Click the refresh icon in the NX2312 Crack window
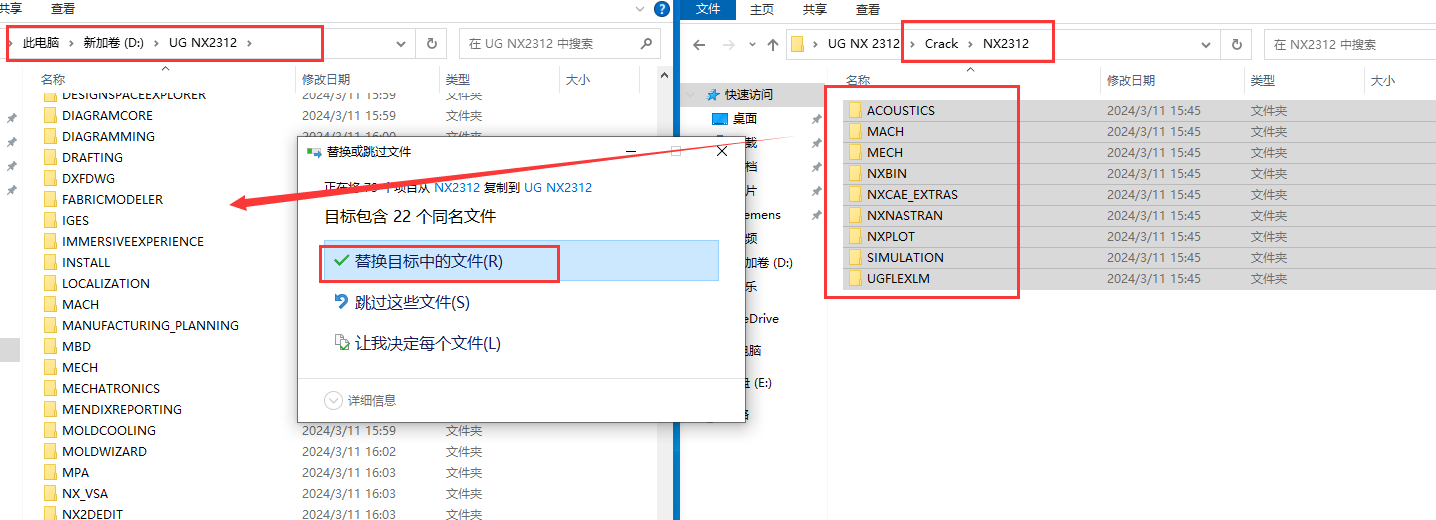This screenshot has width=1436, height=520. (x=1237, y=44)
